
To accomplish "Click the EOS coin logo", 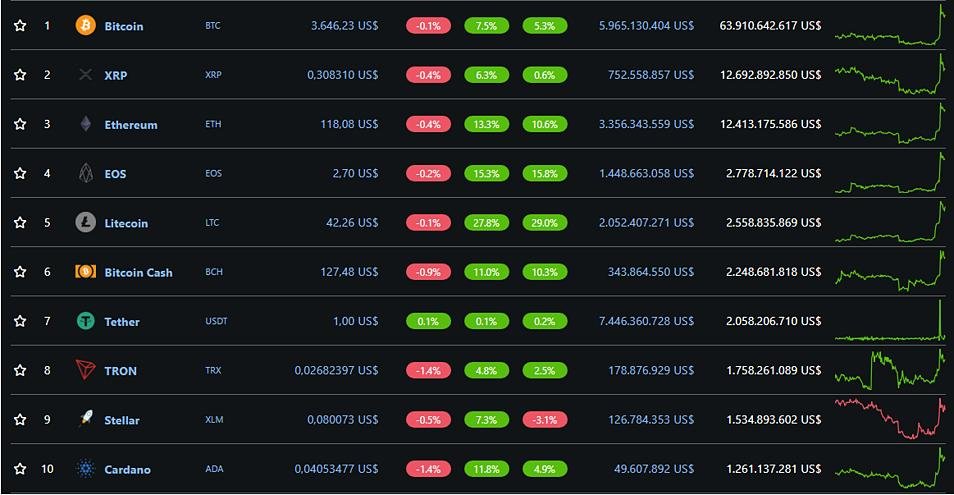I will tap(86, 173).
